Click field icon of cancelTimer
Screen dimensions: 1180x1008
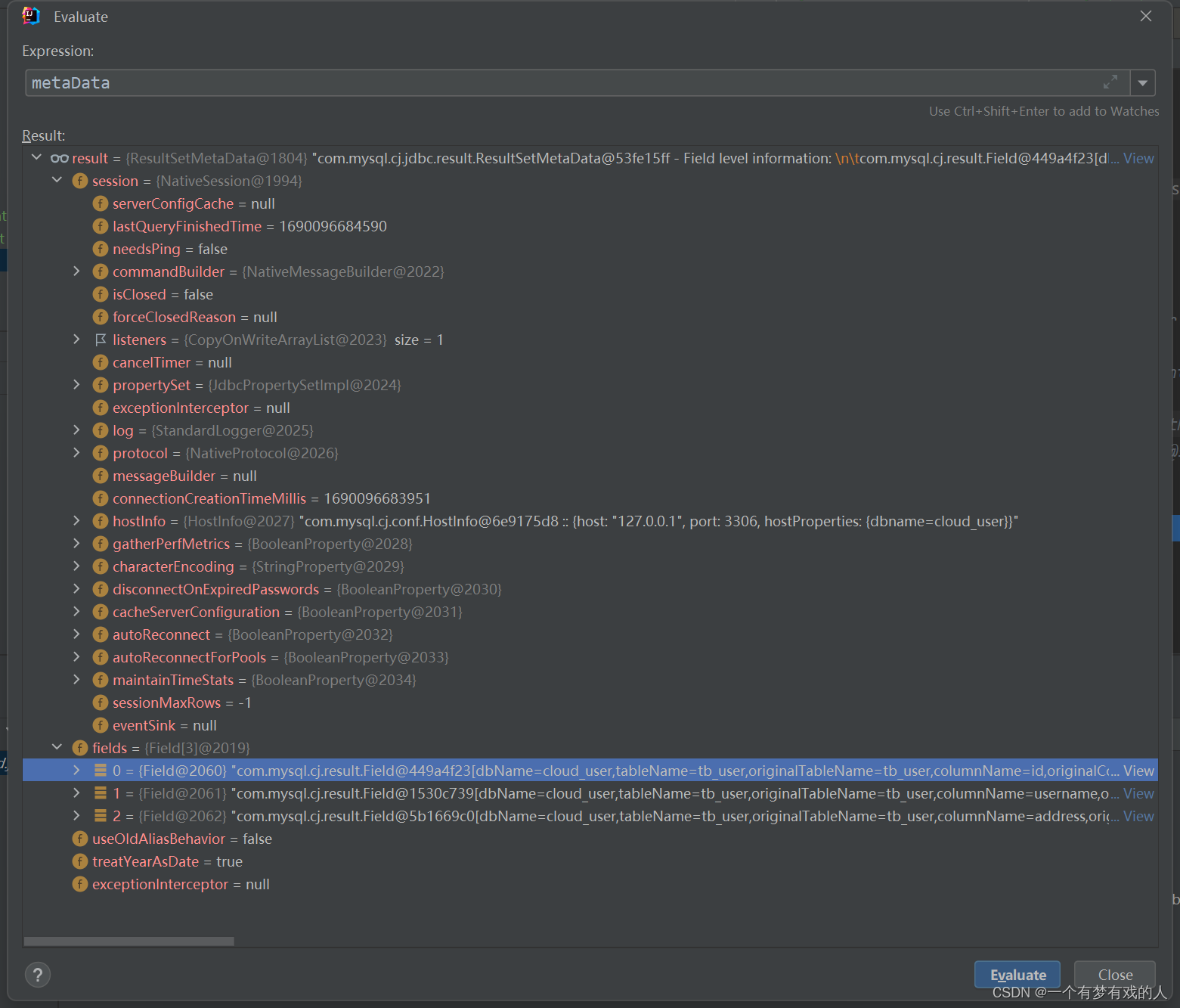coord(101,362)
